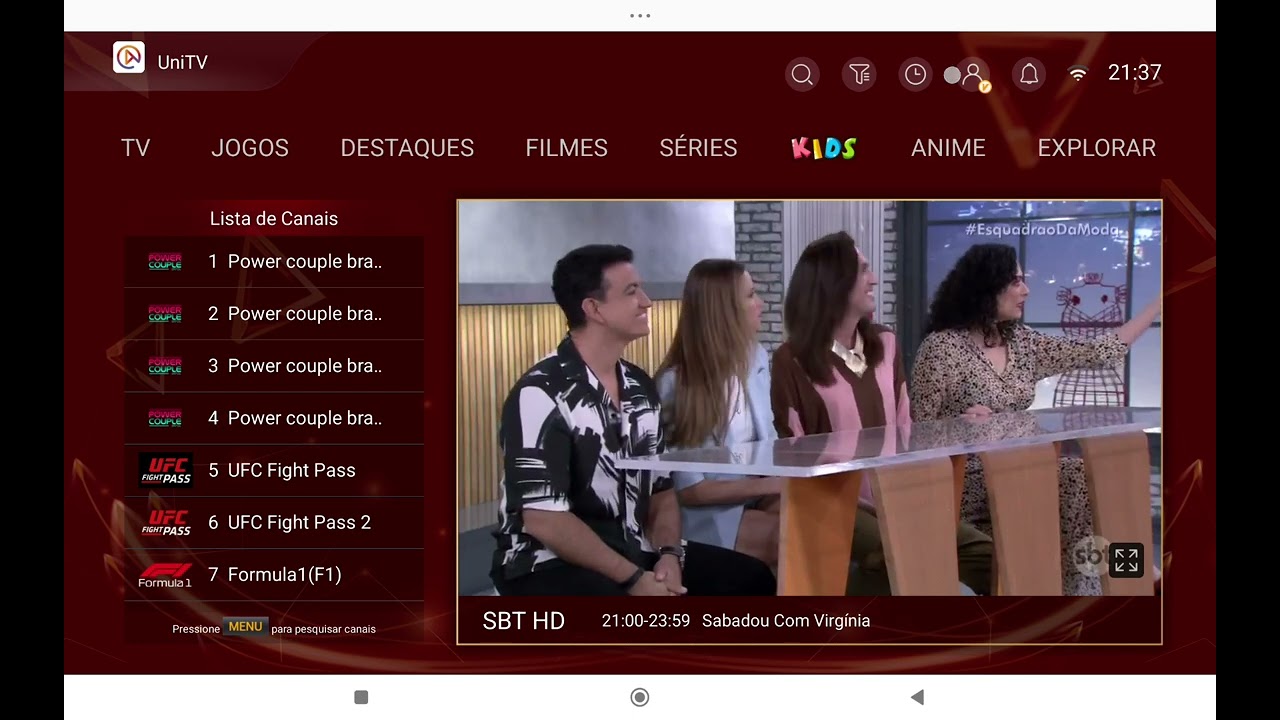Tap the 21:37 clock display
The width and height of the screenshot is (1280, 720).
click(1135, 73)
